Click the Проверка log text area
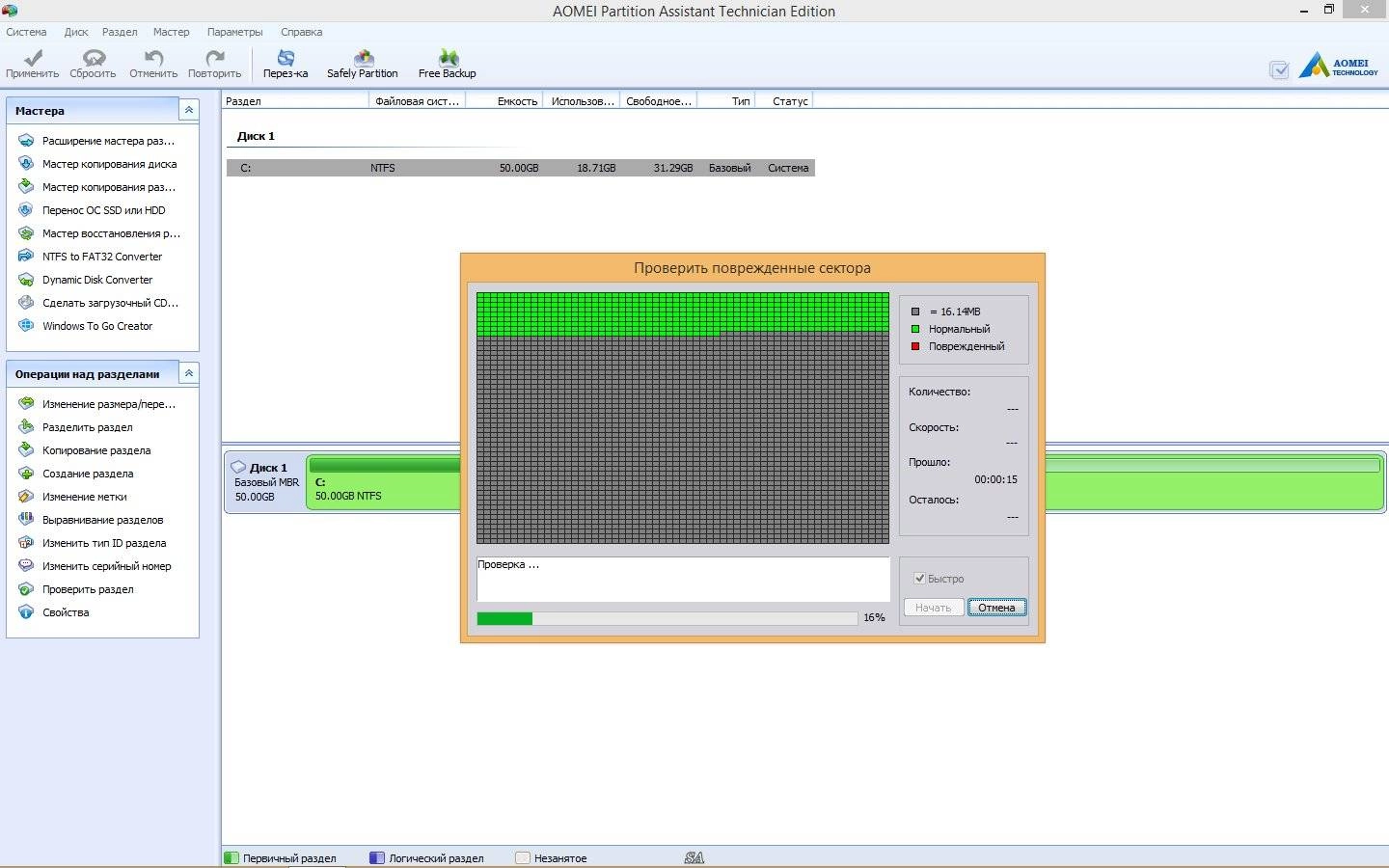This screenshot has width=1389, height=868. (683, 579)
